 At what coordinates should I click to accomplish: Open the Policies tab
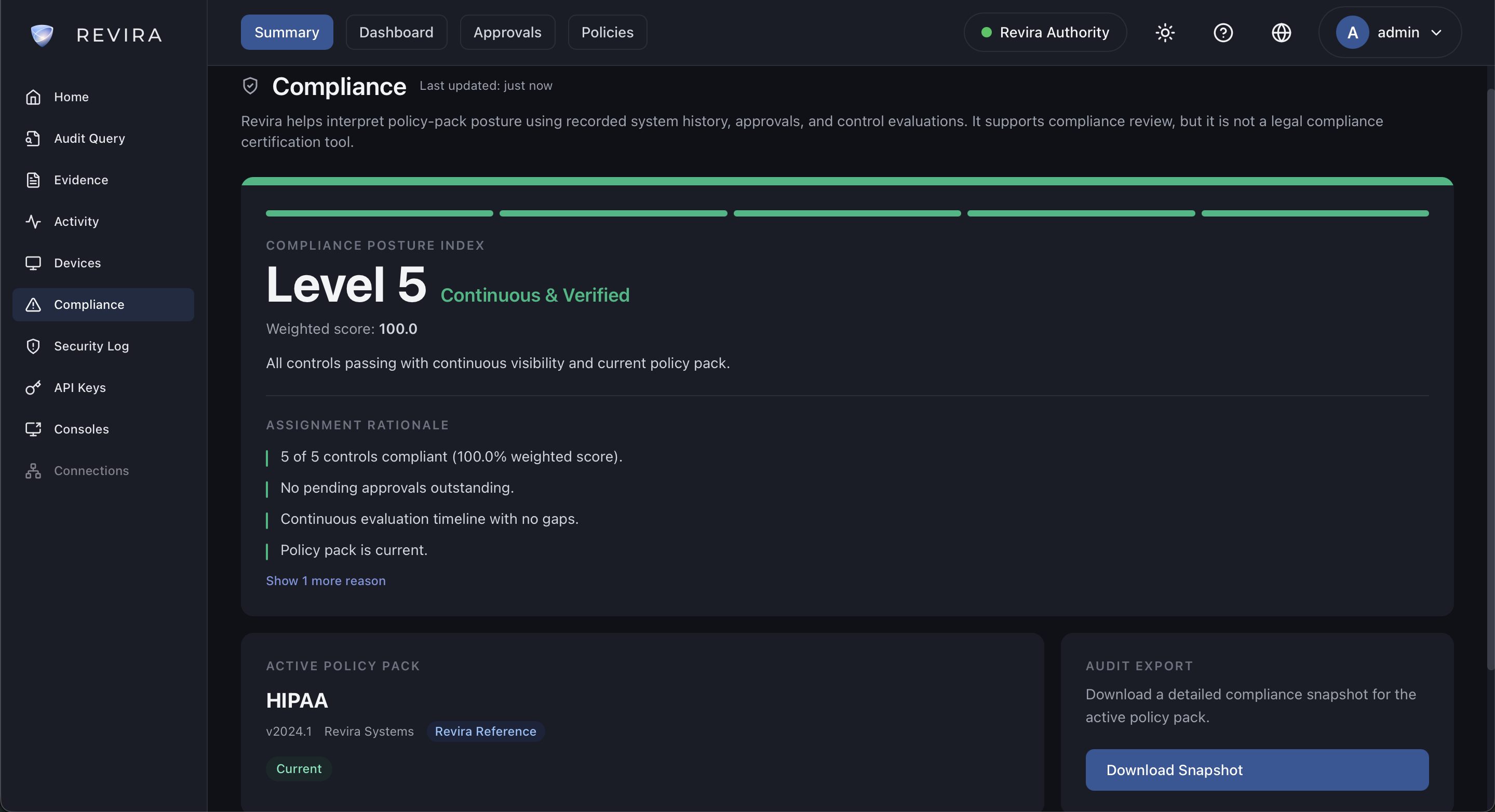coord(607,33)
